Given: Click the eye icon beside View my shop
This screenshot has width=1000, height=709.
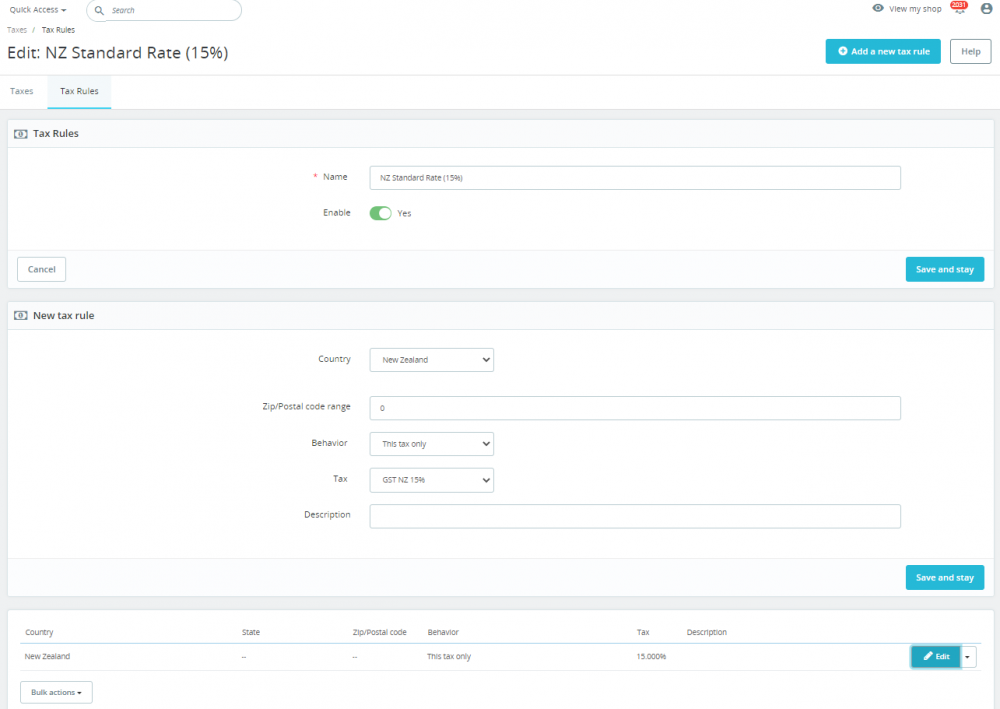Looking at the screenshot, I should [x=878, y=8].
